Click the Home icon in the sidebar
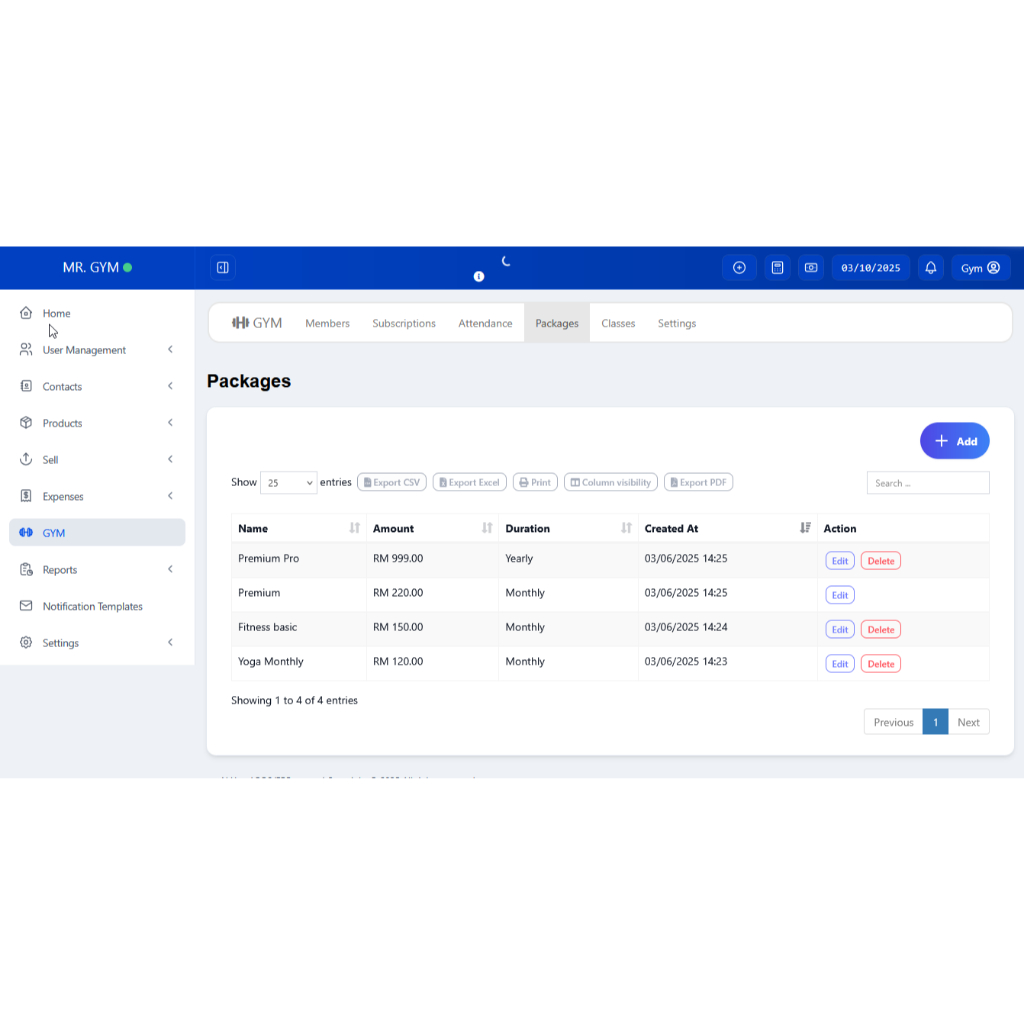This screenshot has width=1024, height=1024. pos(26,313)
